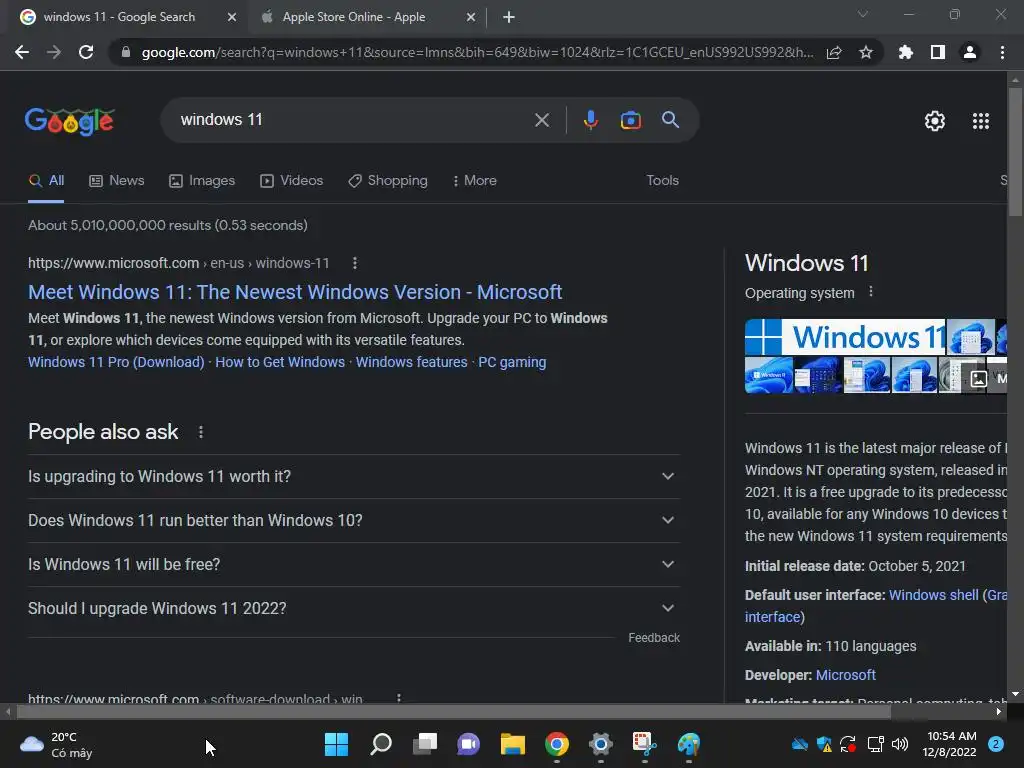Open the More search filters dropdown
The image size is (1024, 768).
[475, 181]
